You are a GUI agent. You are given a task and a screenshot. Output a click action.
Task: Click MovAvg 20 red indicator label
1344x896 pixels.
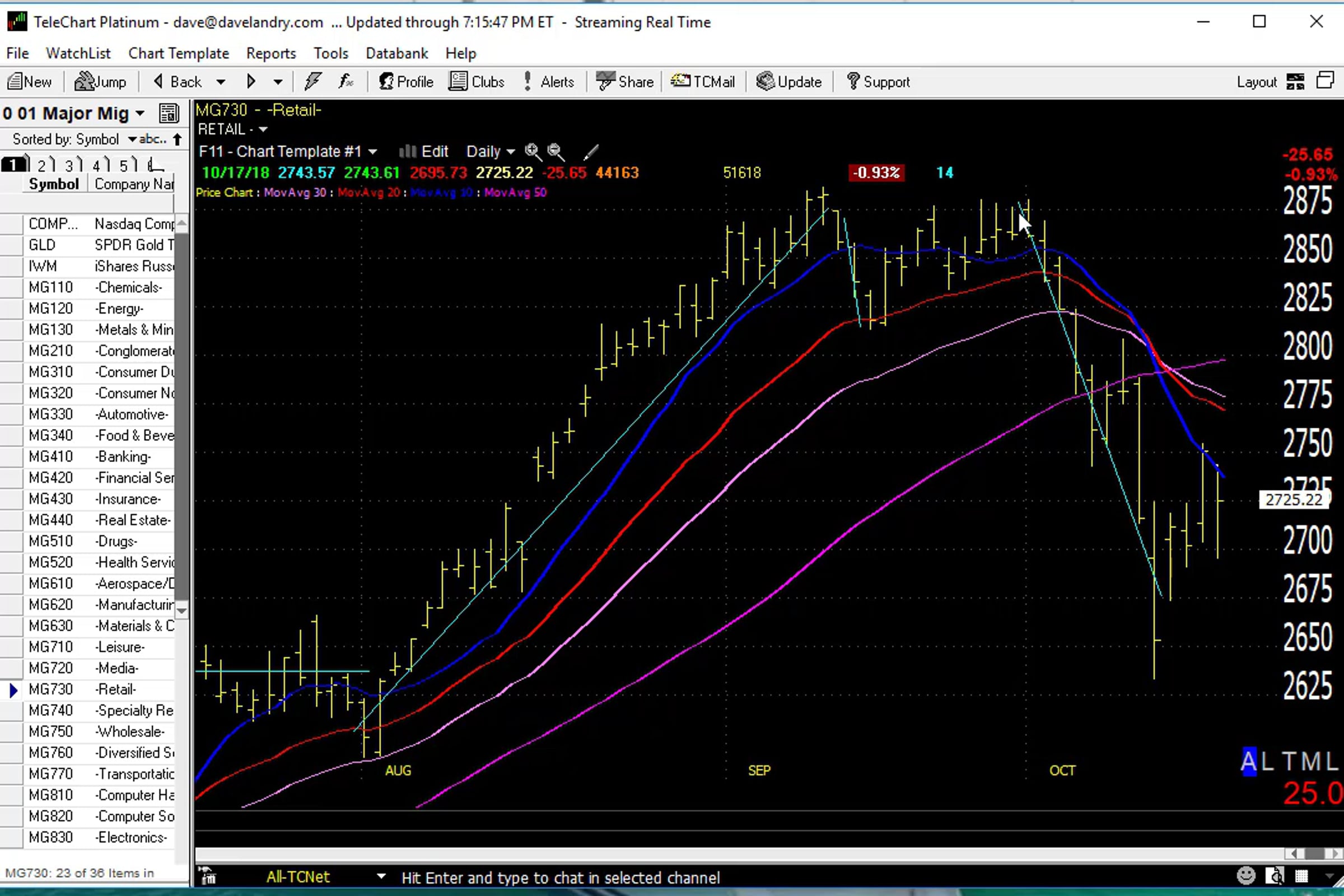click(x=368, y=193)
